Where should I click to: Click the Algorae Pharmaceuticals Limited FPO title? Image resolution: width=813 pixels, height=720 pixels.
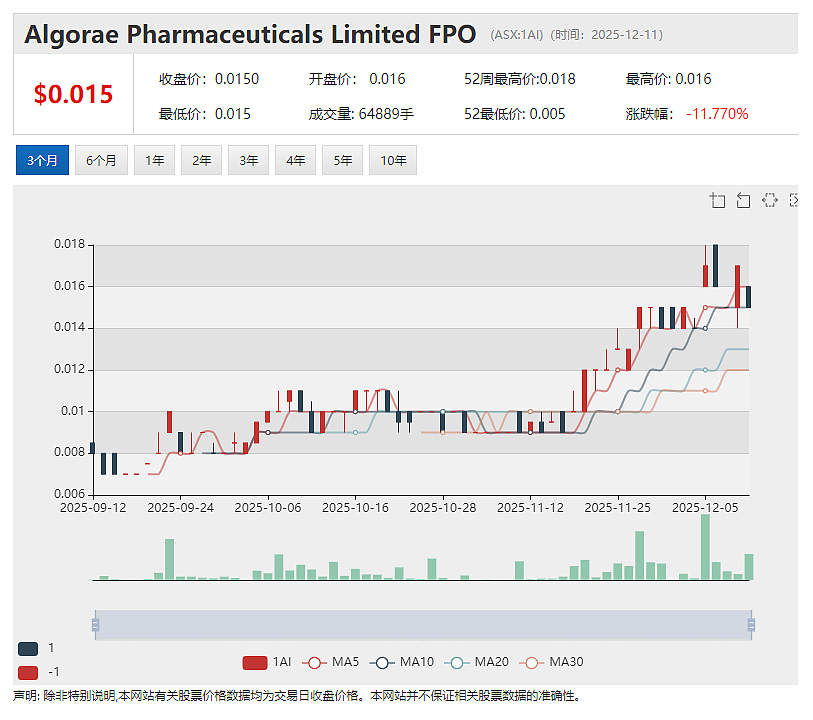coord(250,35)
